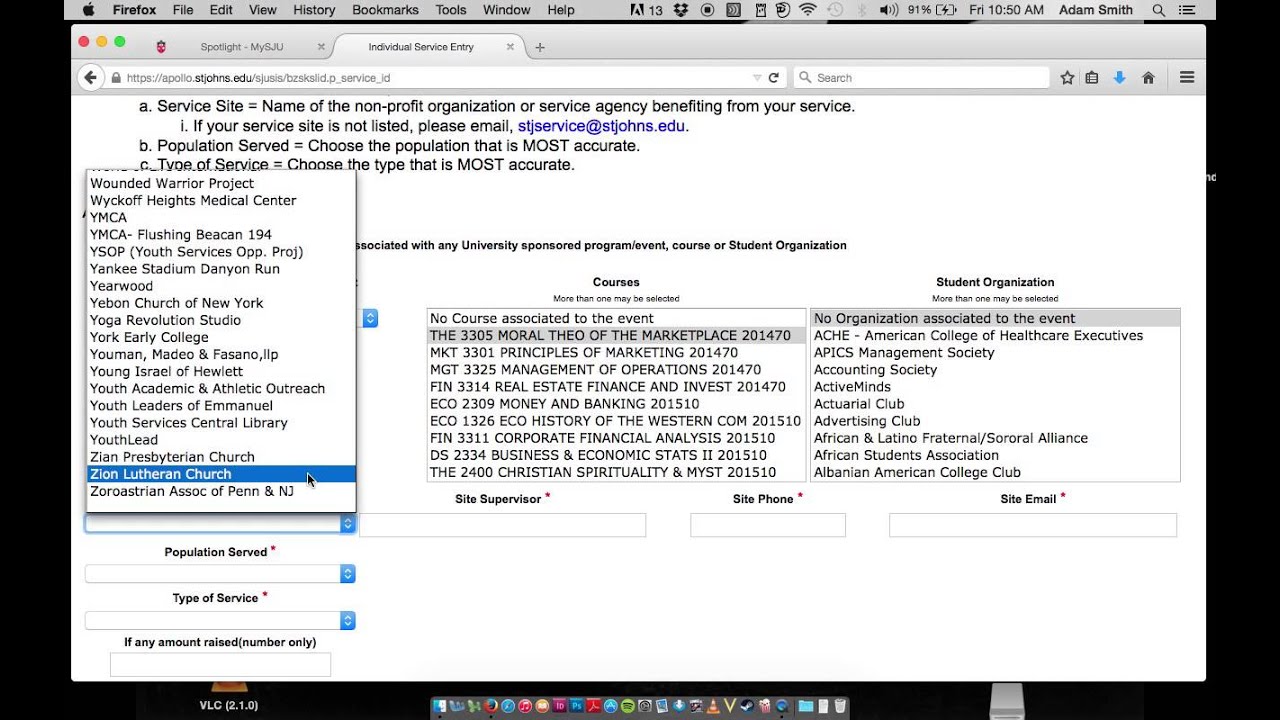Open Finder from the Dock
Viewport: 1280px width, 720px height.
pyautogui.click(x=440, y=707)
